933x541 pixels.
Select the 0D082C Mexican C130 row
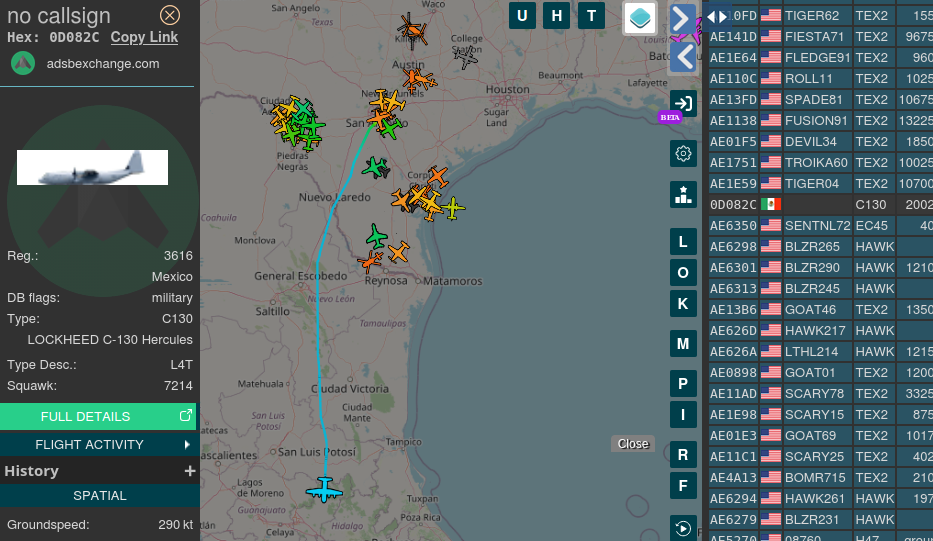point(821,204)
